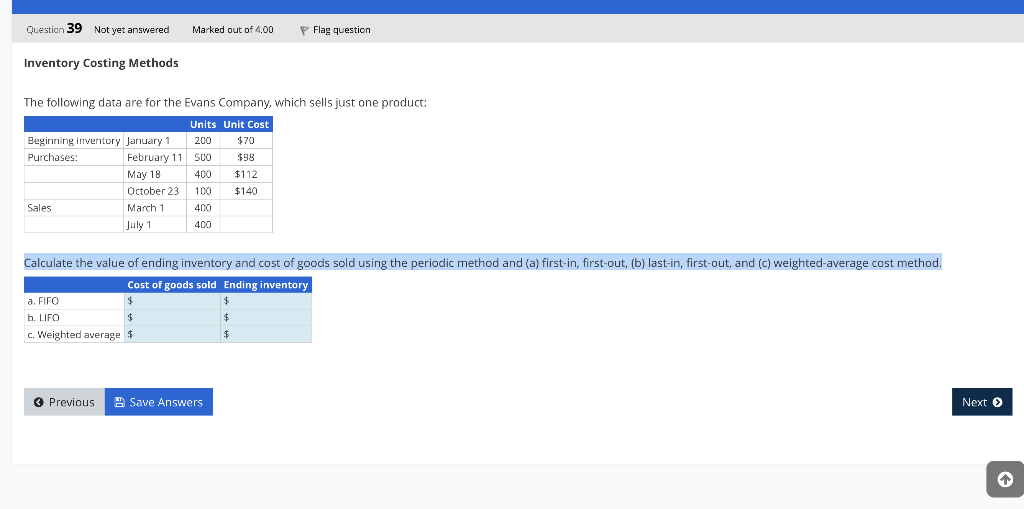Click the March 1 date cell
Image resolution: width=1024 pixels, height=509 pixels.
click(x=155, y=208)
